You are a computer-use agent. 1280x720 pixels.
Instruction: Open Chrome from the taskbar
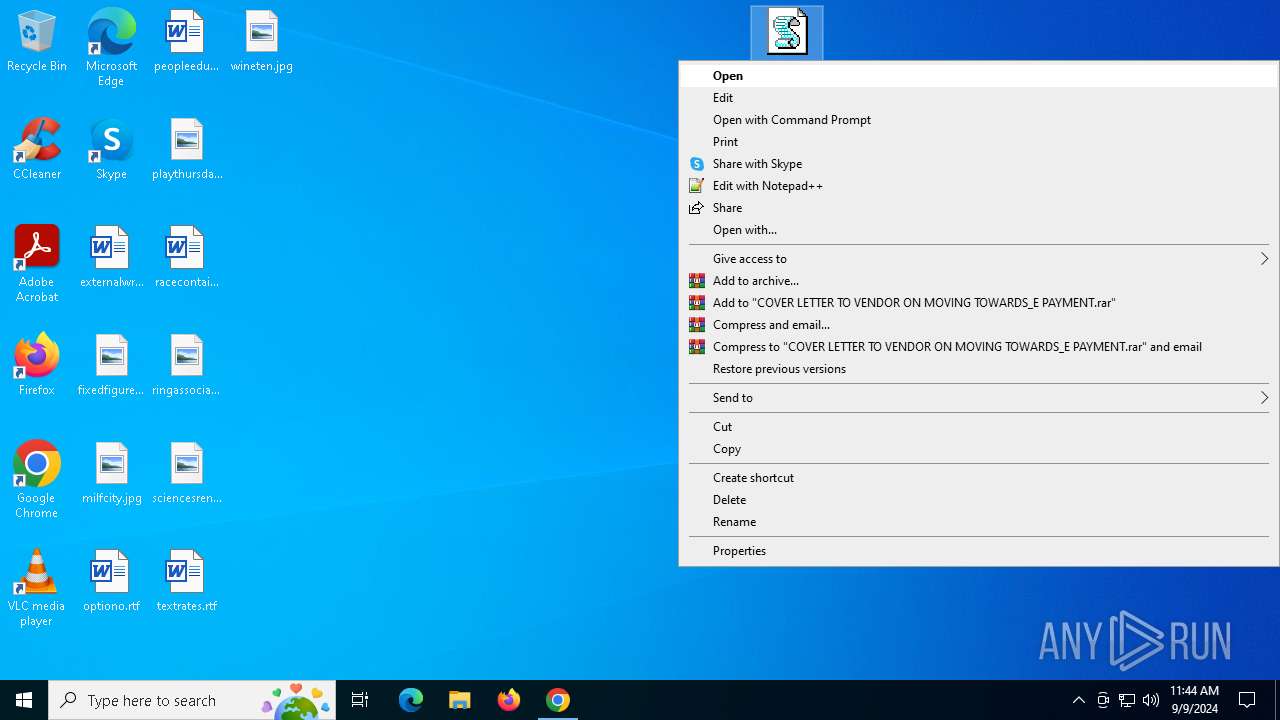558,700
